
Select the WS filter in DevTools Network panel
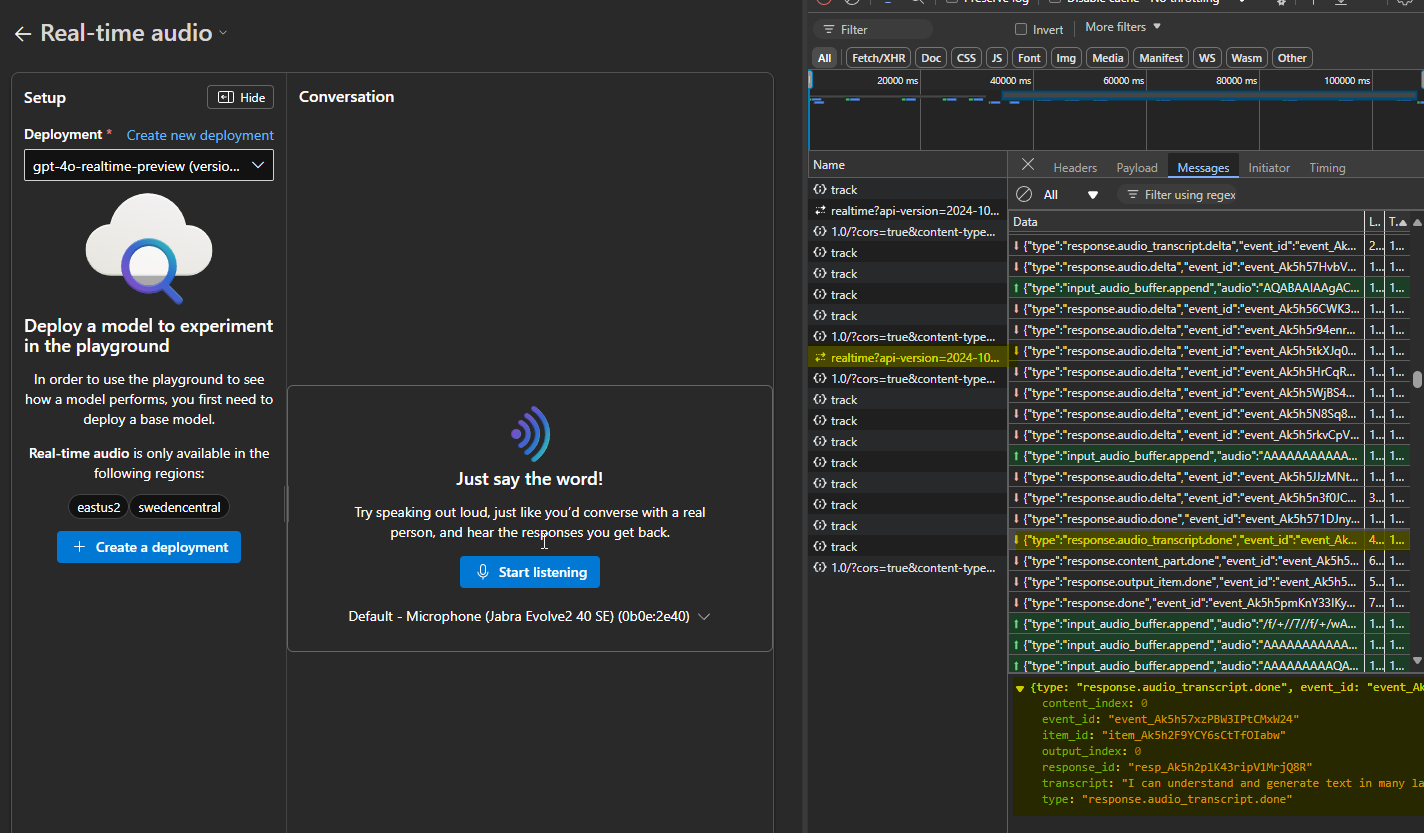[x=1206, y=57]
